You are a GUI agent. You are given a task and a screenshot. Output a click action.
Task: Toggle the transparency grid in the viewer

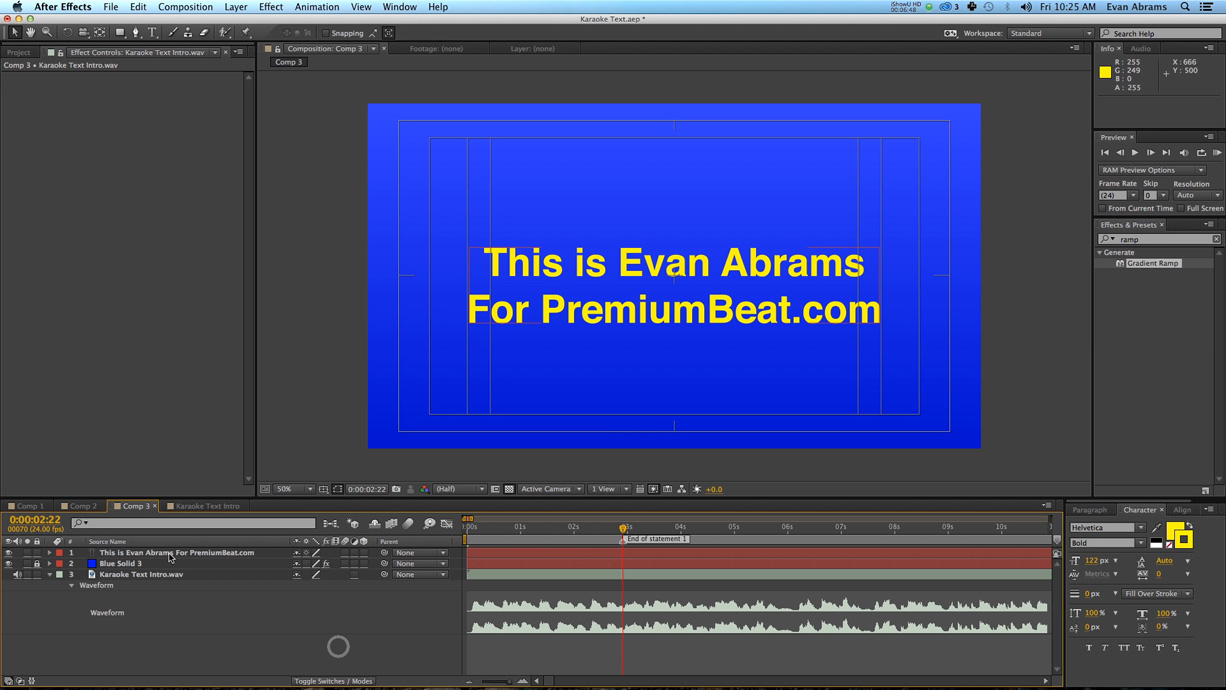[x=508, y=489]
